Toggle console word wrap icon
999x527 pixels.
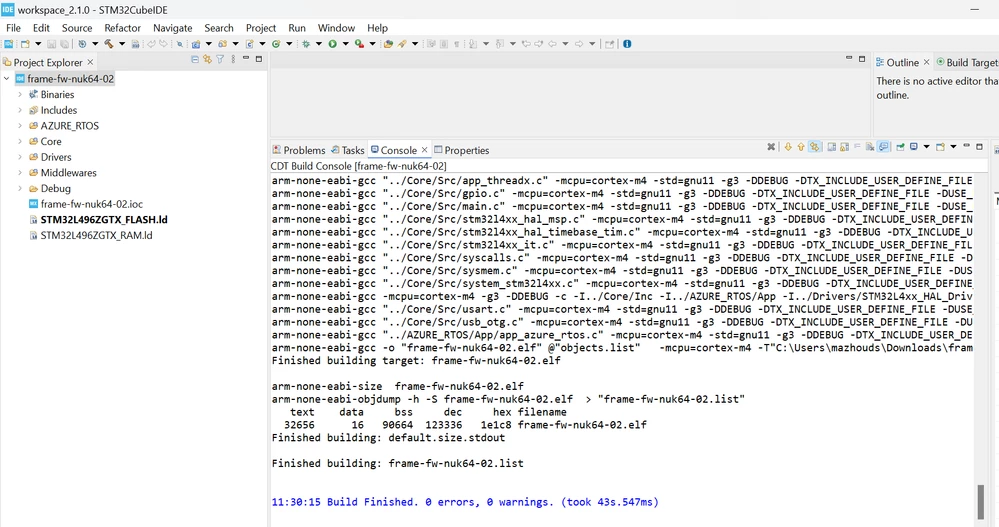tap(857, 147)
